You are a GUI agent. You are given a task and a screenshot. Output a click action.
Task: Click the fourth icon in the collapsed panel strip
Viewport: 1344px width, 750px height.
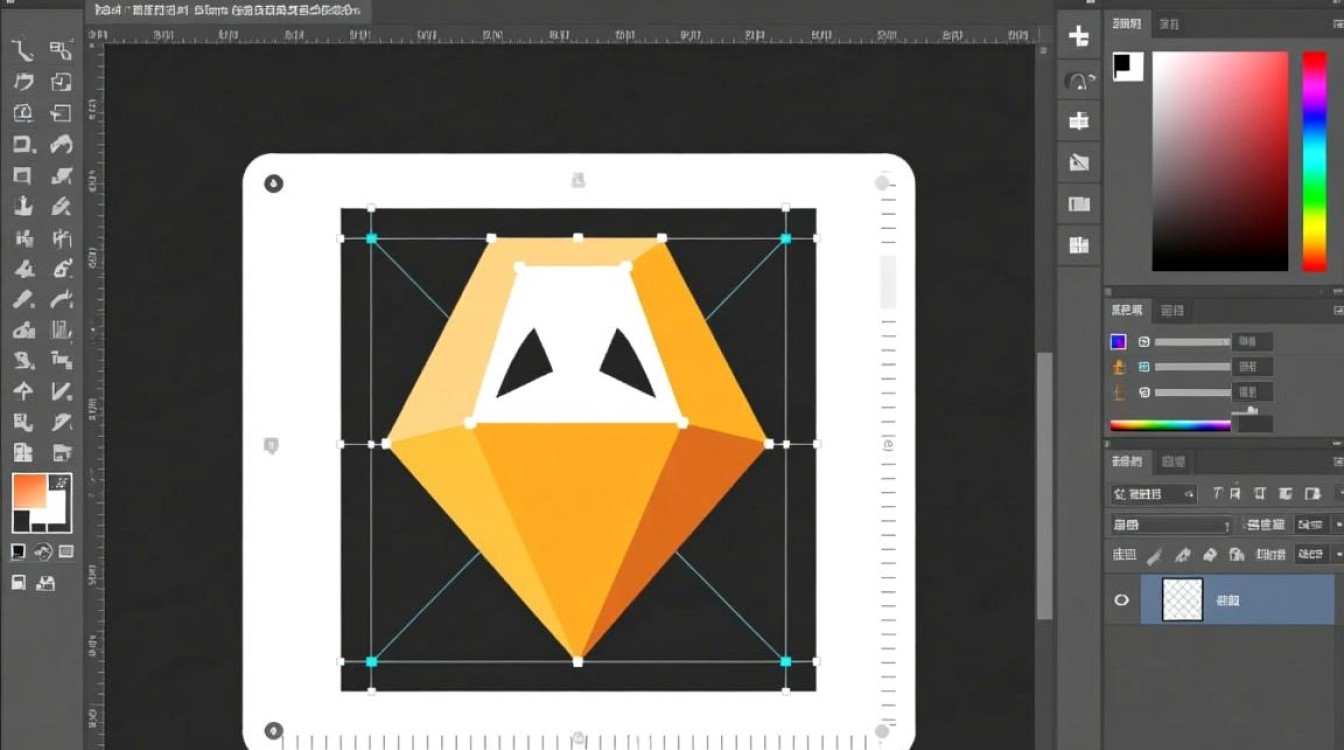pos(1079,162)
